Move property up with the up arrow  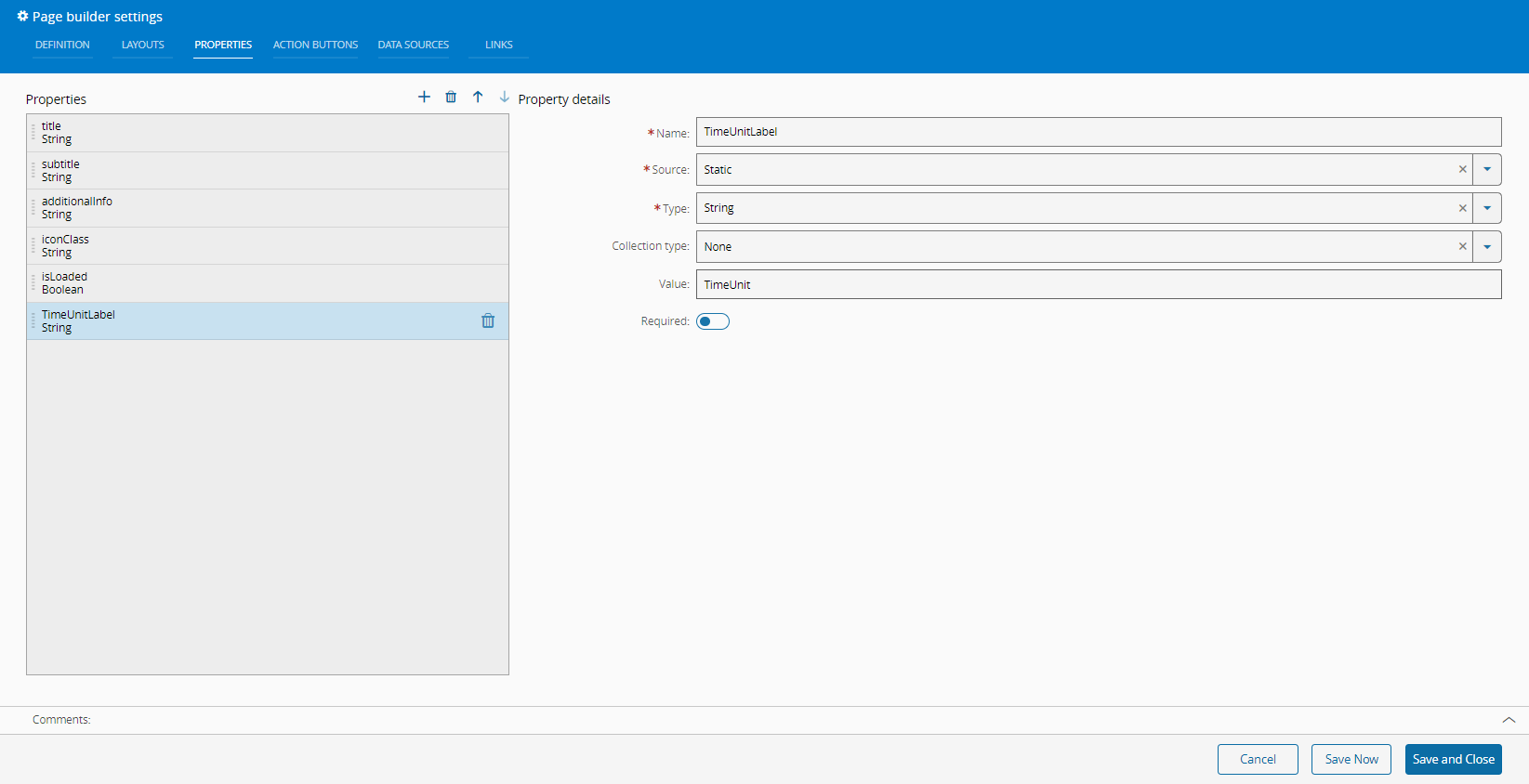point(478,97)
